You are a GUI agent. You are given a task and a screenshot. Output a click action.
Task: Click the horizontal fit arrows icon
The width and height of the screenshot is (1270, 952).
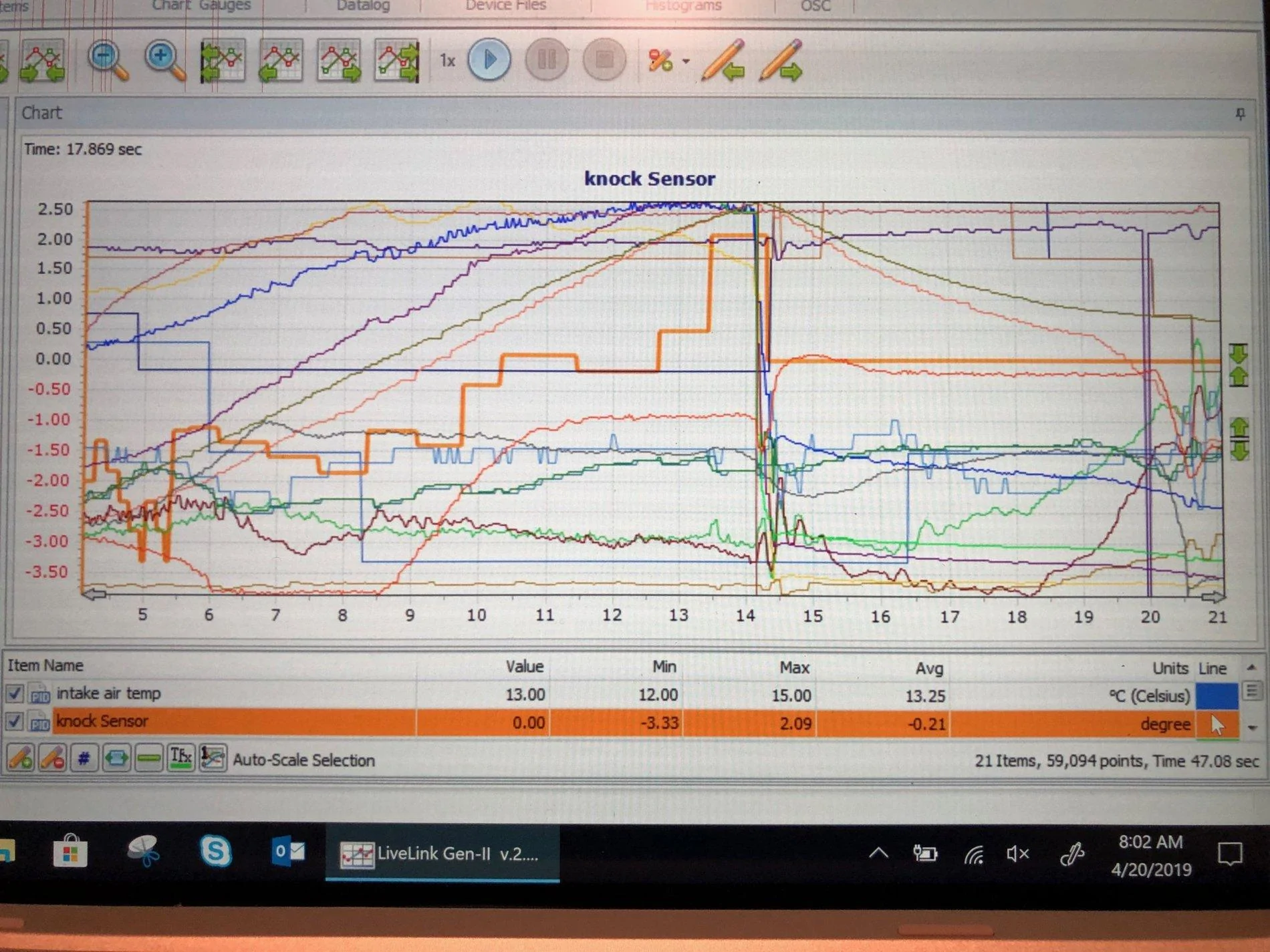(x=116, y=758)
